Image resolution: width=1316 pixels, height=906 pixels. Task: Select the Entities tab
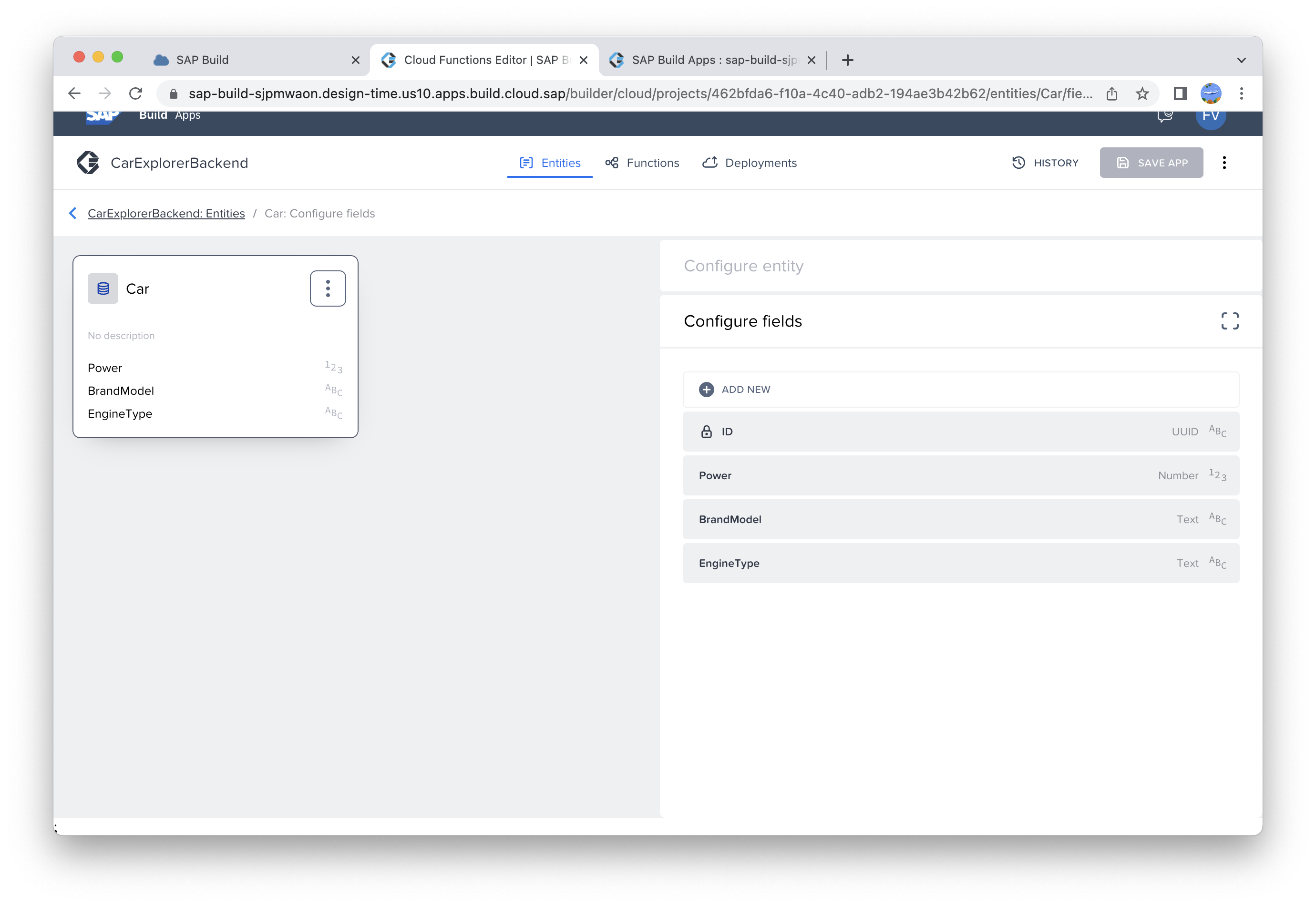pos(549,163)
